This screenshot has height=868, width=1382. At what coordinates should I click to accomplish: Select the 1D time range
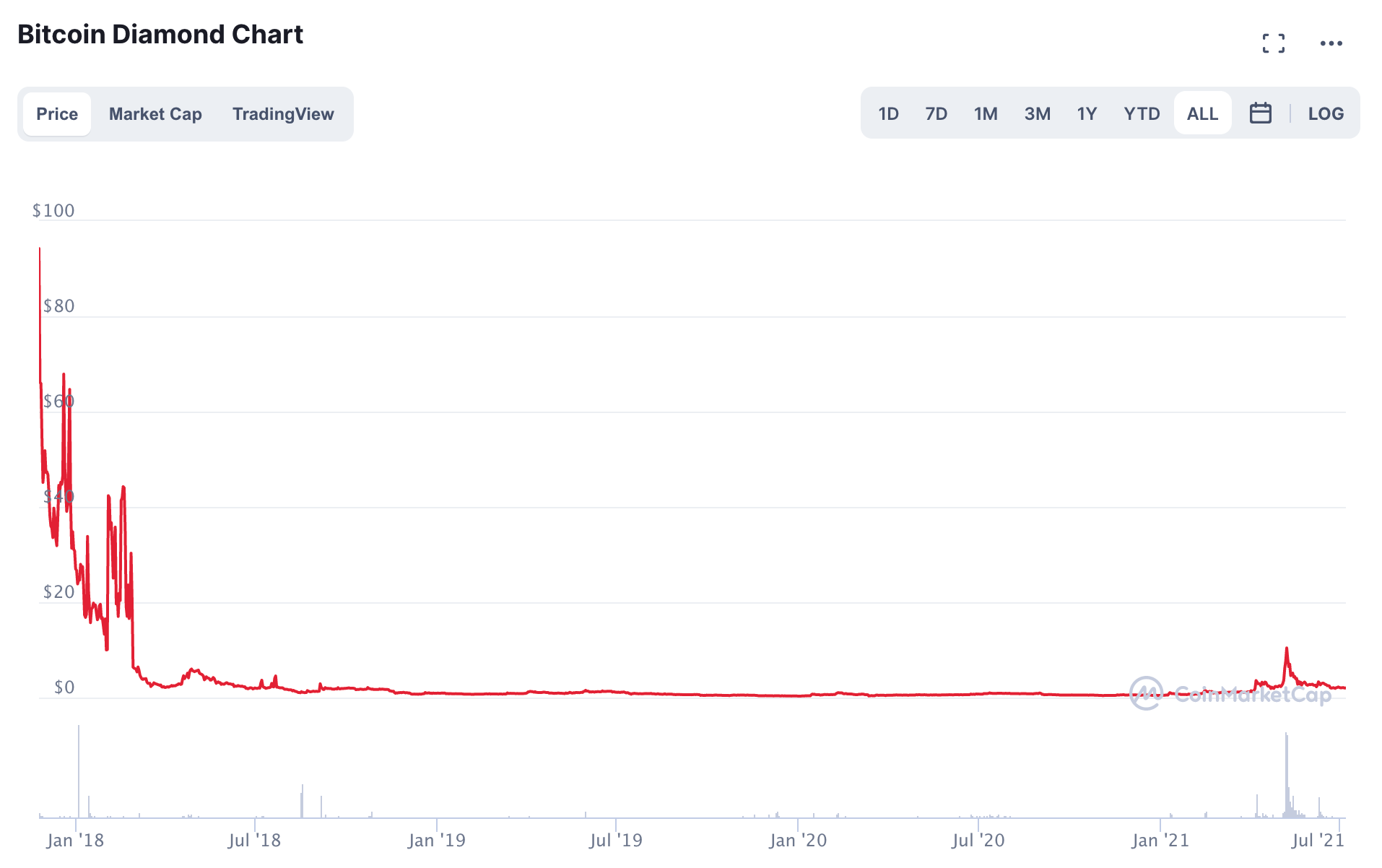coord(888,113)
